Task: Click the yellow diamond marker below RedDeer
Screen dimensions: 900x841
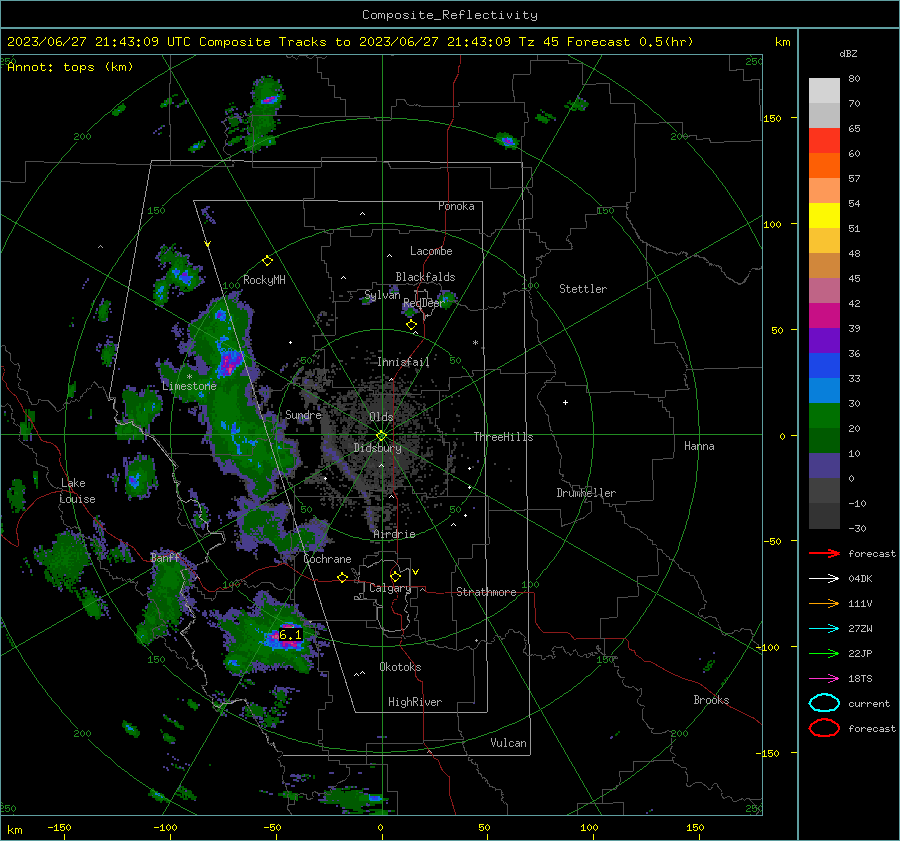Action: (411, 325)
